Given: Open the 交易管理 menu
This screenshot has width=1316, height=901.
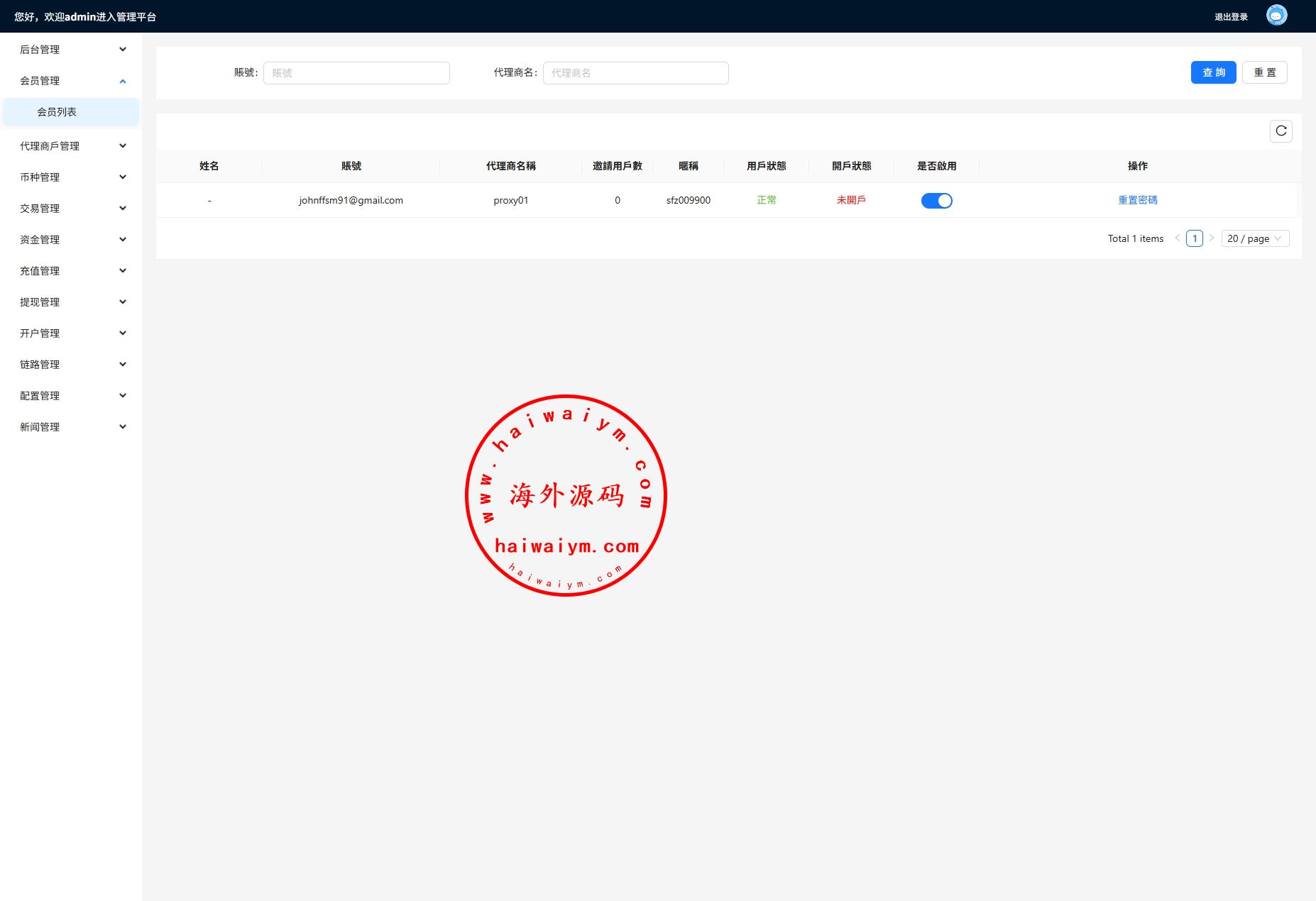Looking at the screenshot, I should (x=71, y=209).
